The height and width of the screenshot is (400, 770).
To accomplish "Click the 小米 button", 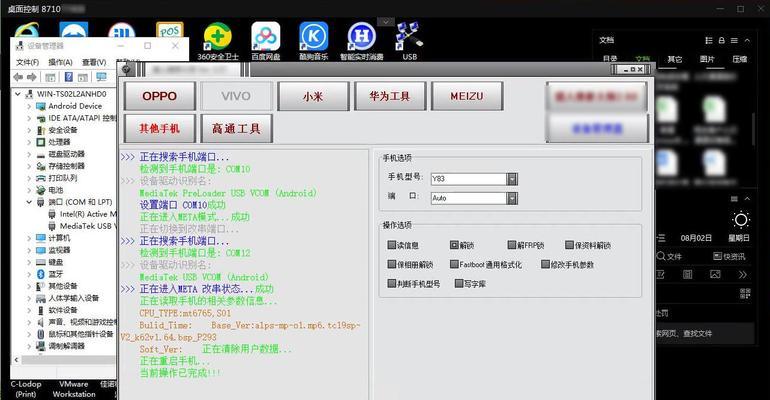I will (313, 96).
